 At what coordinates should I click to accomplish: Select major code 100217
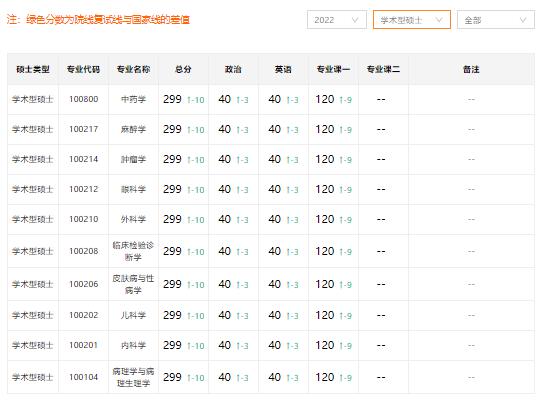(84, 129)
